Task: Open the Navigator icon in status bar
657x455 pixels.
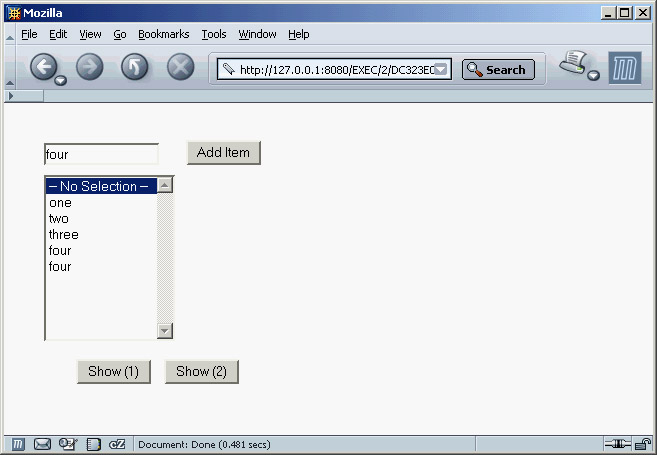Action: (x=18, y=444)
